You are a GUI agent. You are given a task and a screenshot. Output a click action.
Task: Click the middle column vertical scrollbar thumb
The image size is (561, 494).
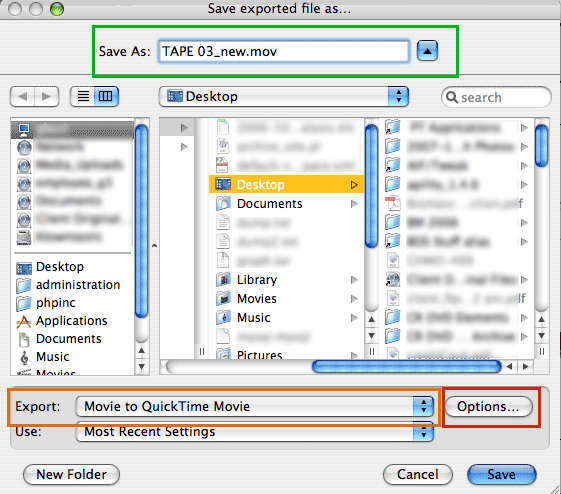point(372,186)
